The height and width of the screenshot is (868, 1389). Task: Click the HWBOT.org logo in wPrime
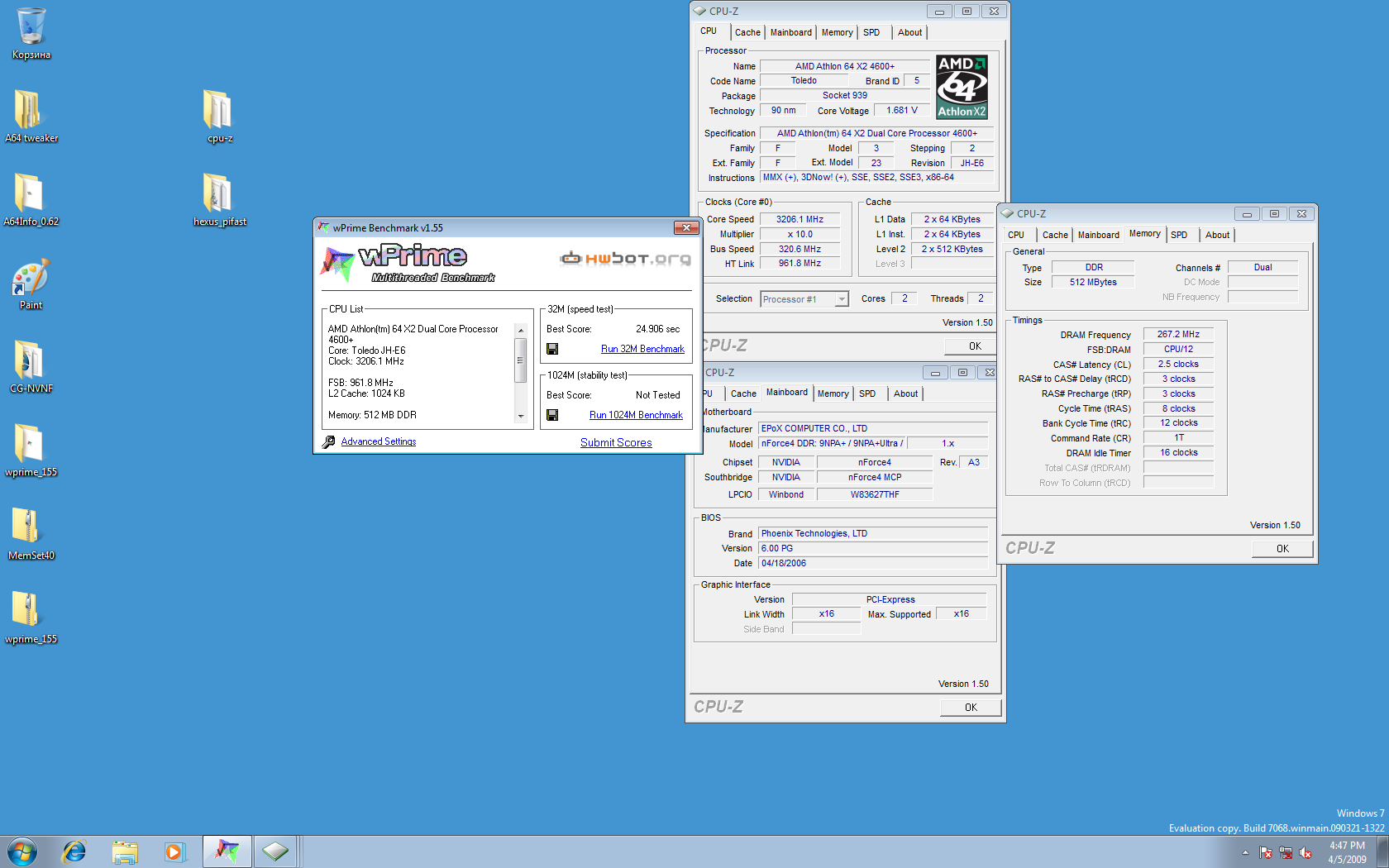[x=625, y=259]
